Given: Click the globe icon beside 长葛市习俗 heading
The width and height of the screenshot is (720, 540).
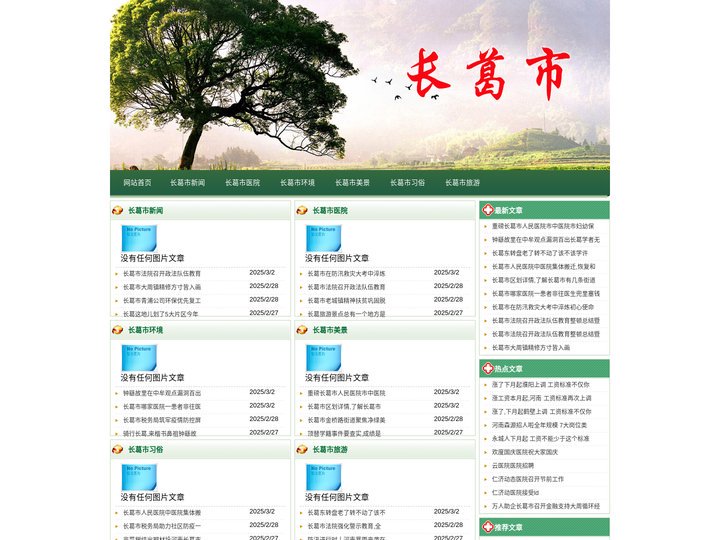Looking at the screenshot, I should (118, 449).
